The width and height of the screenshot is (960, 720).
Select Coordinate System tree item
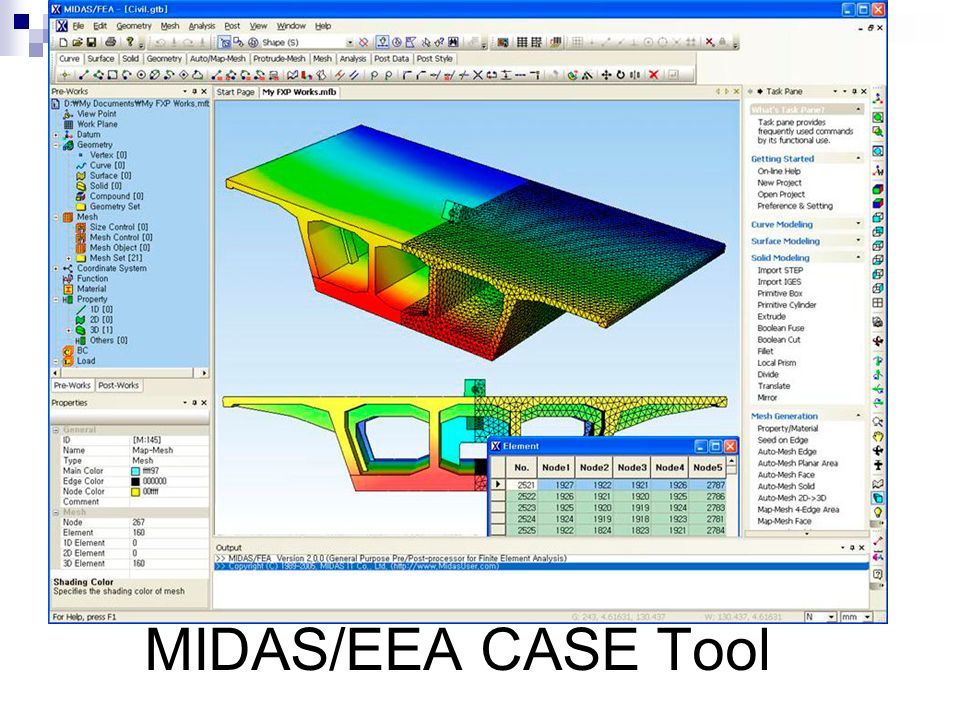(111, 269)
